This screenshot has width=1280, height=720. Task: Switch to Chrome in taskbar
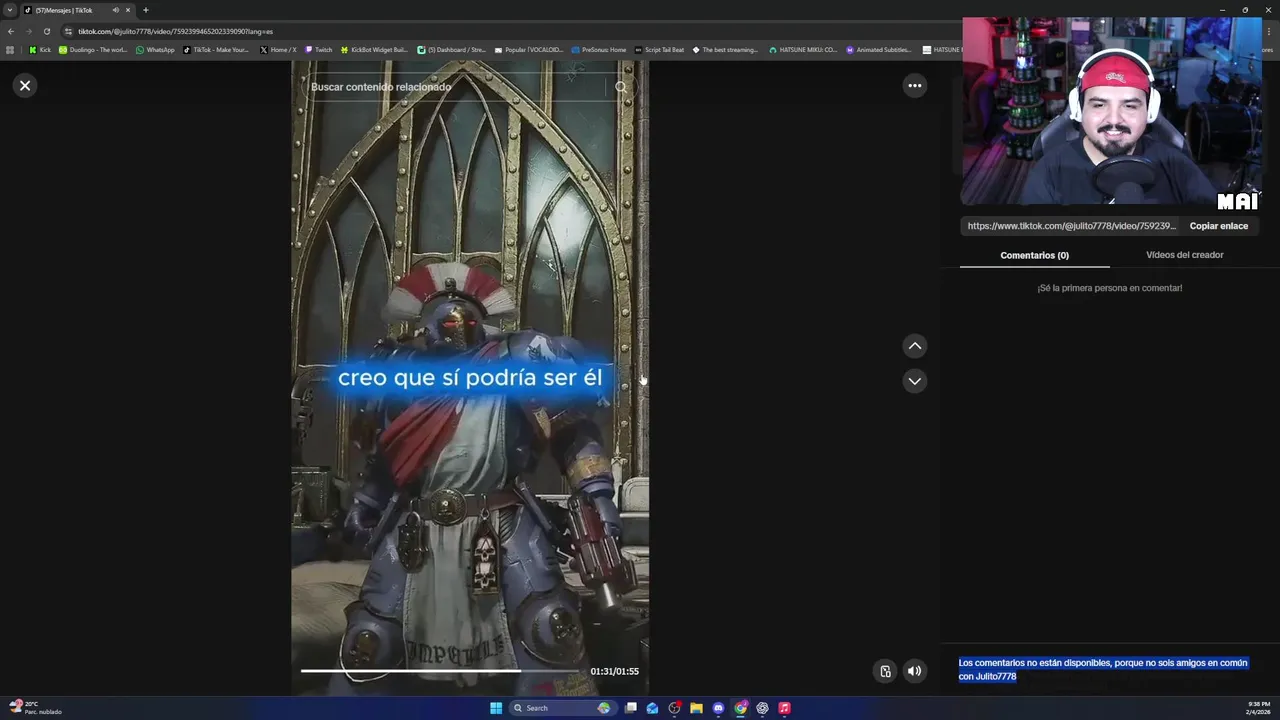(740, 708)
